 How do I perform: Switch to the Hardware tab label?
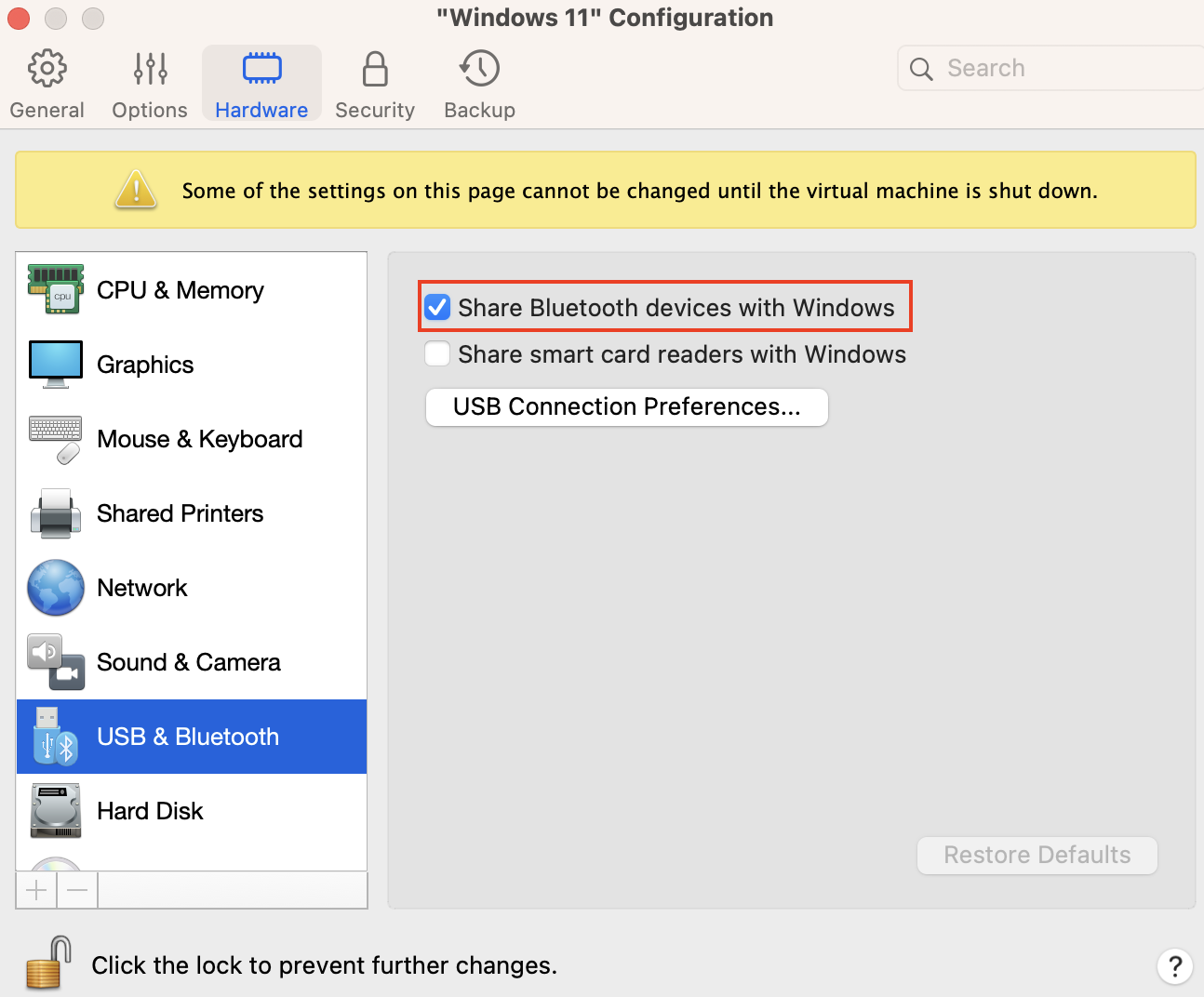pos(261,110)
